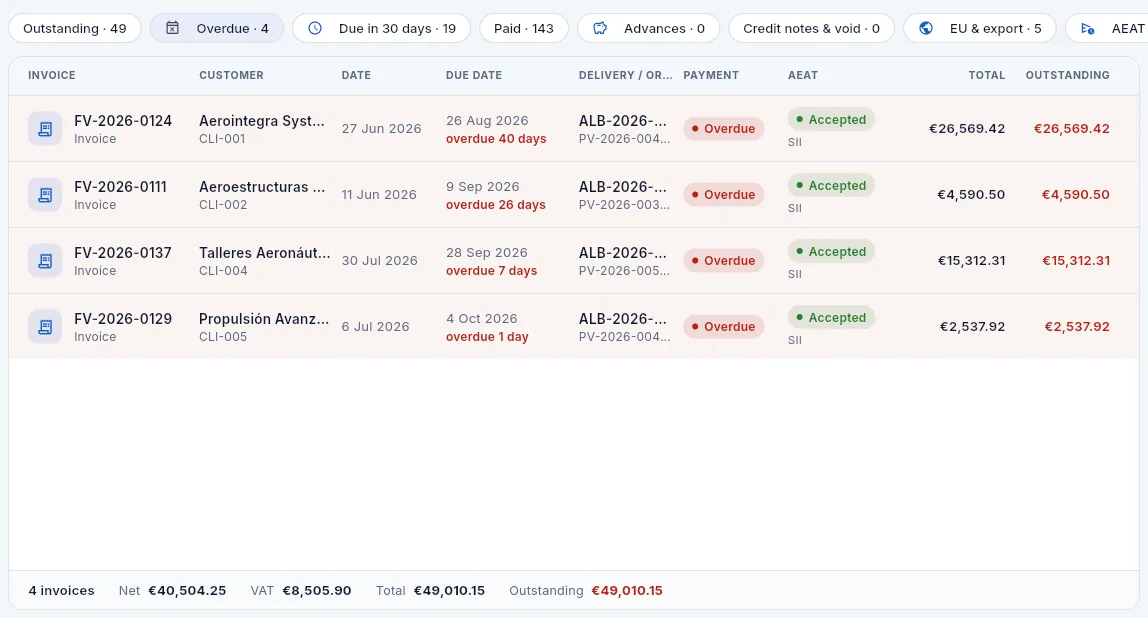Click customer code CLI-001
This screenshot has height=618, width=1148.
[222, 139]
